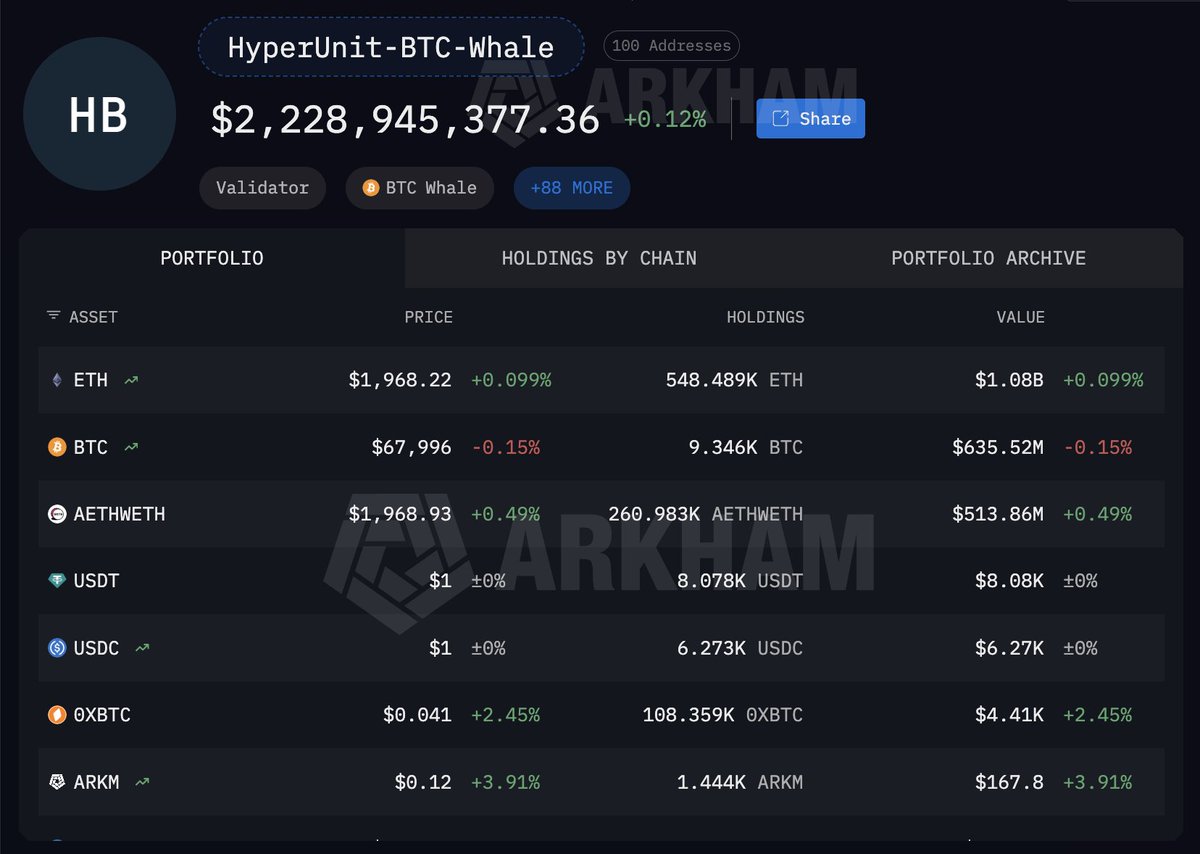The width and height of the screenshot is (1200, 854).
Task: Open the asset filter icon in header
Action: pyautogui.click(x=53, y=316)
